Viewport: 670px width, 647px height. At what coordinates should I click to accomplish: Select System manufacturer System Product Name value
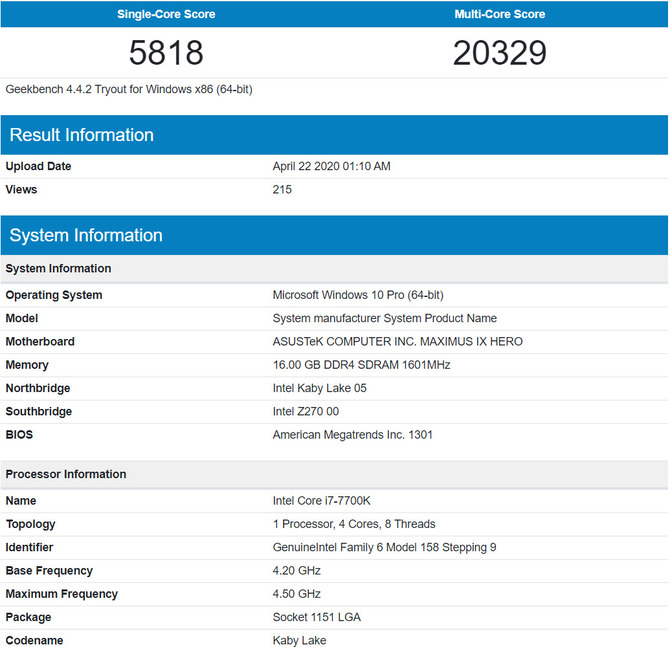pos(385,318)
